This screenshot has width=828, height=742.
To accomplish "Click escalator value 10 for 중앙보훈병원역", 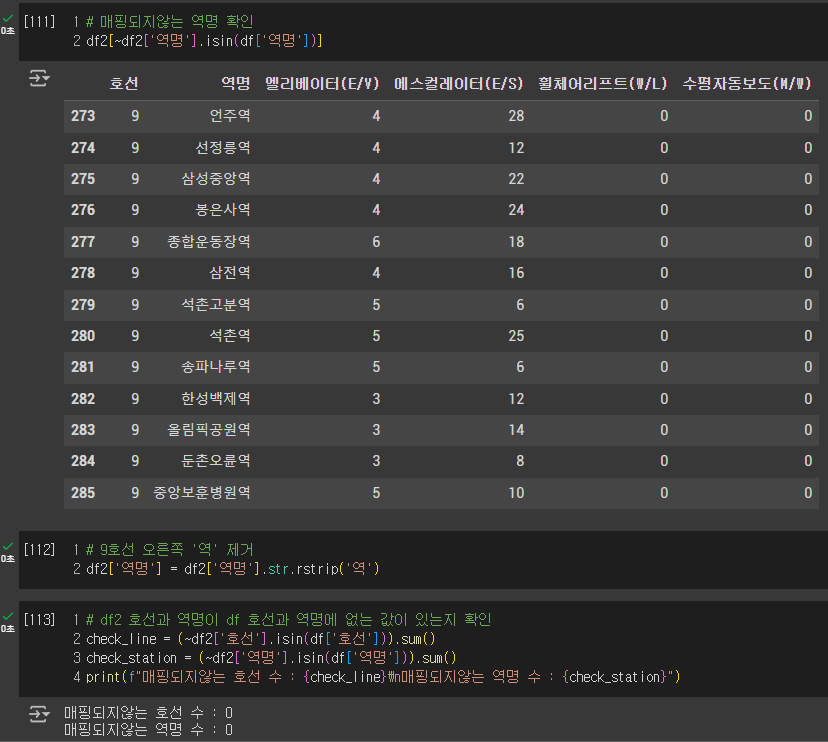I will (x=516, y=493).
